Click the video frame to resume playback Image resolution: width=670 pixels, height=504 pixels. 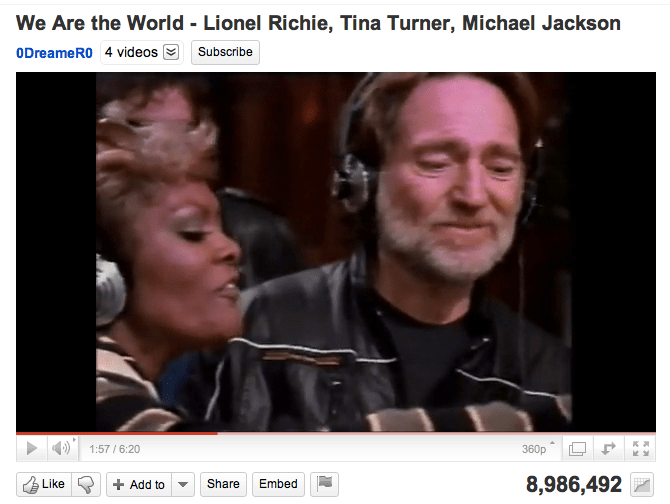(336, 252)
